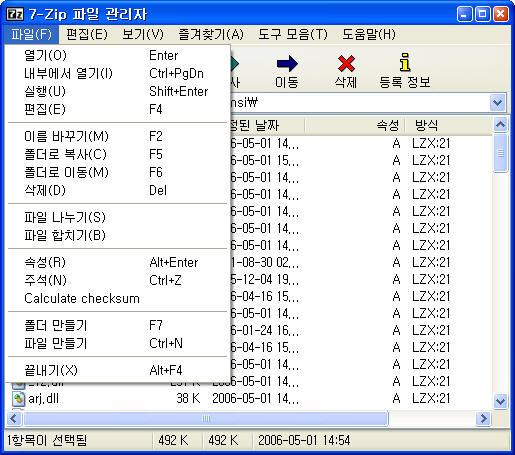
Task: Click status bar text 1항목이 선택됨
Action: point(47,440)
